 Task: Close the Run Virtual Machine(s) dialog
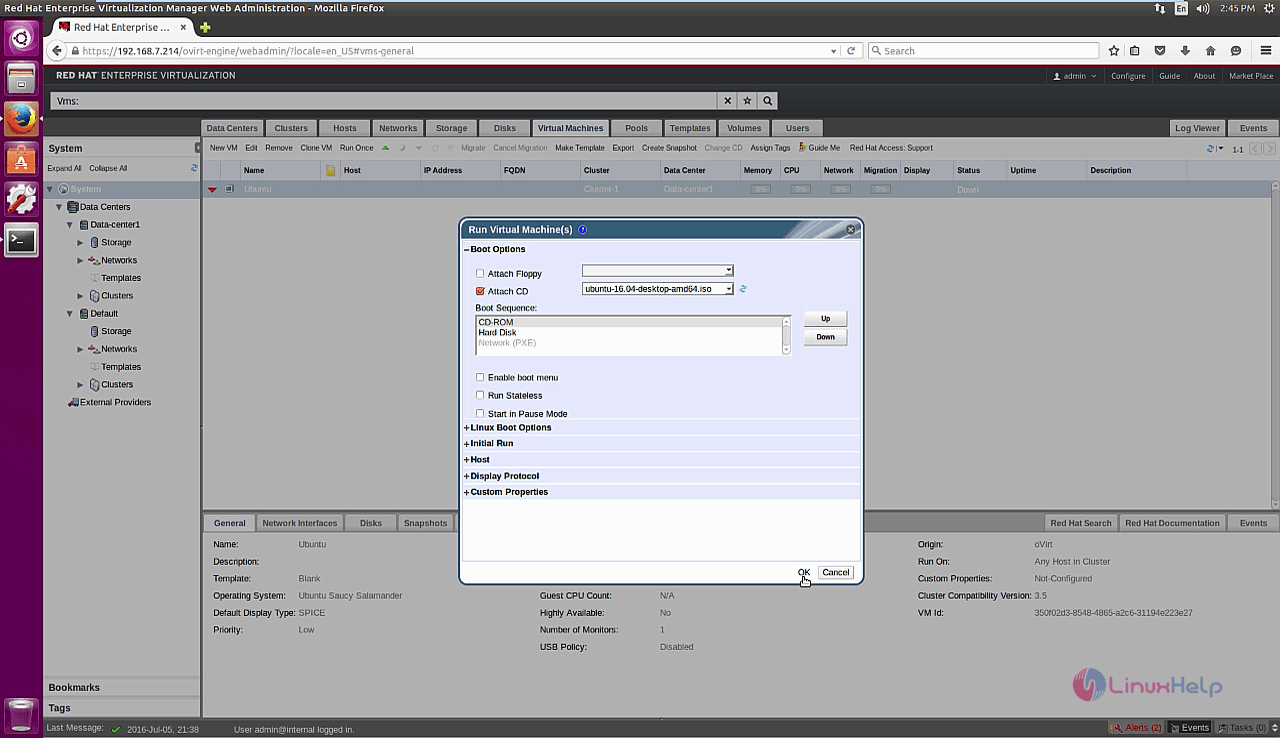[851, 229]
